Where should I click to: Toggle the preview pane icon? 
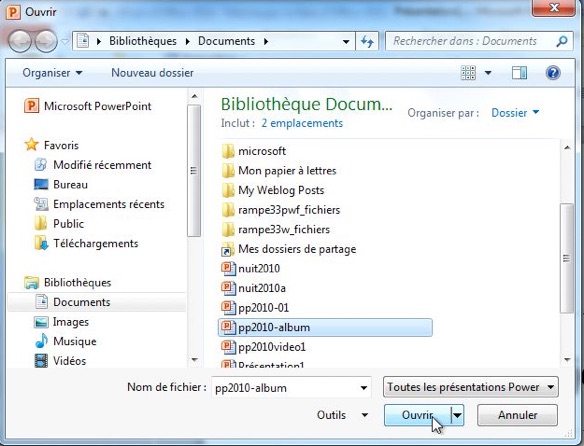(519, 73)
